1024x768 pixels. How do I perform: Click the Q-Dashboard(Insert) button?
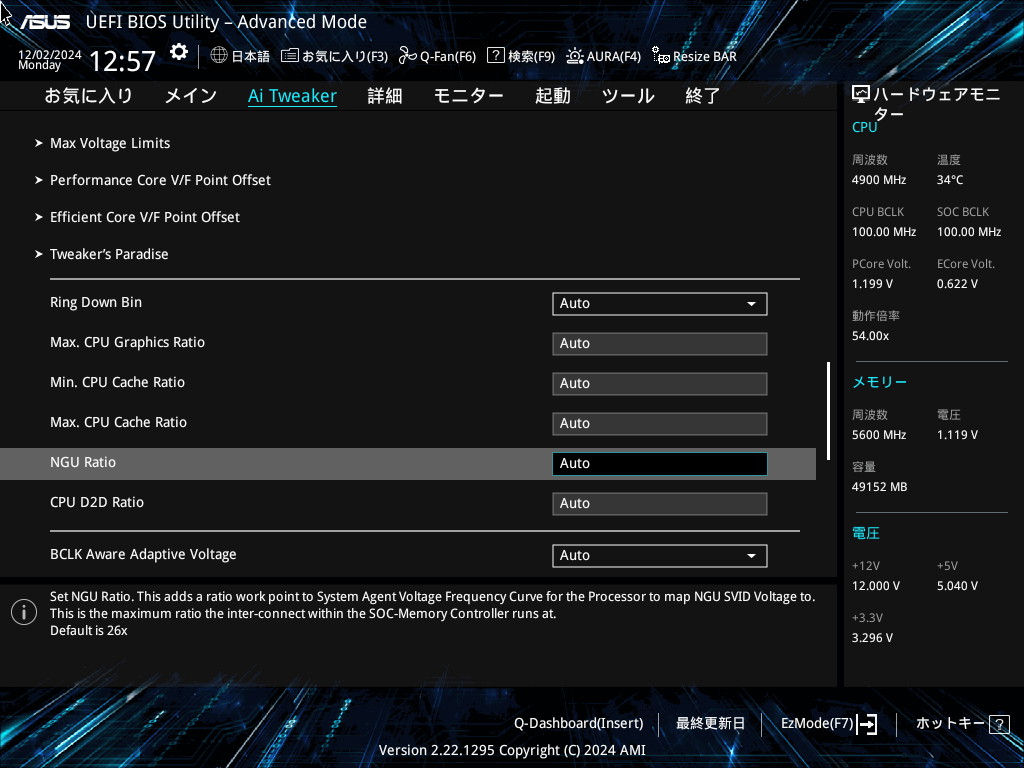tap(578, 723)
